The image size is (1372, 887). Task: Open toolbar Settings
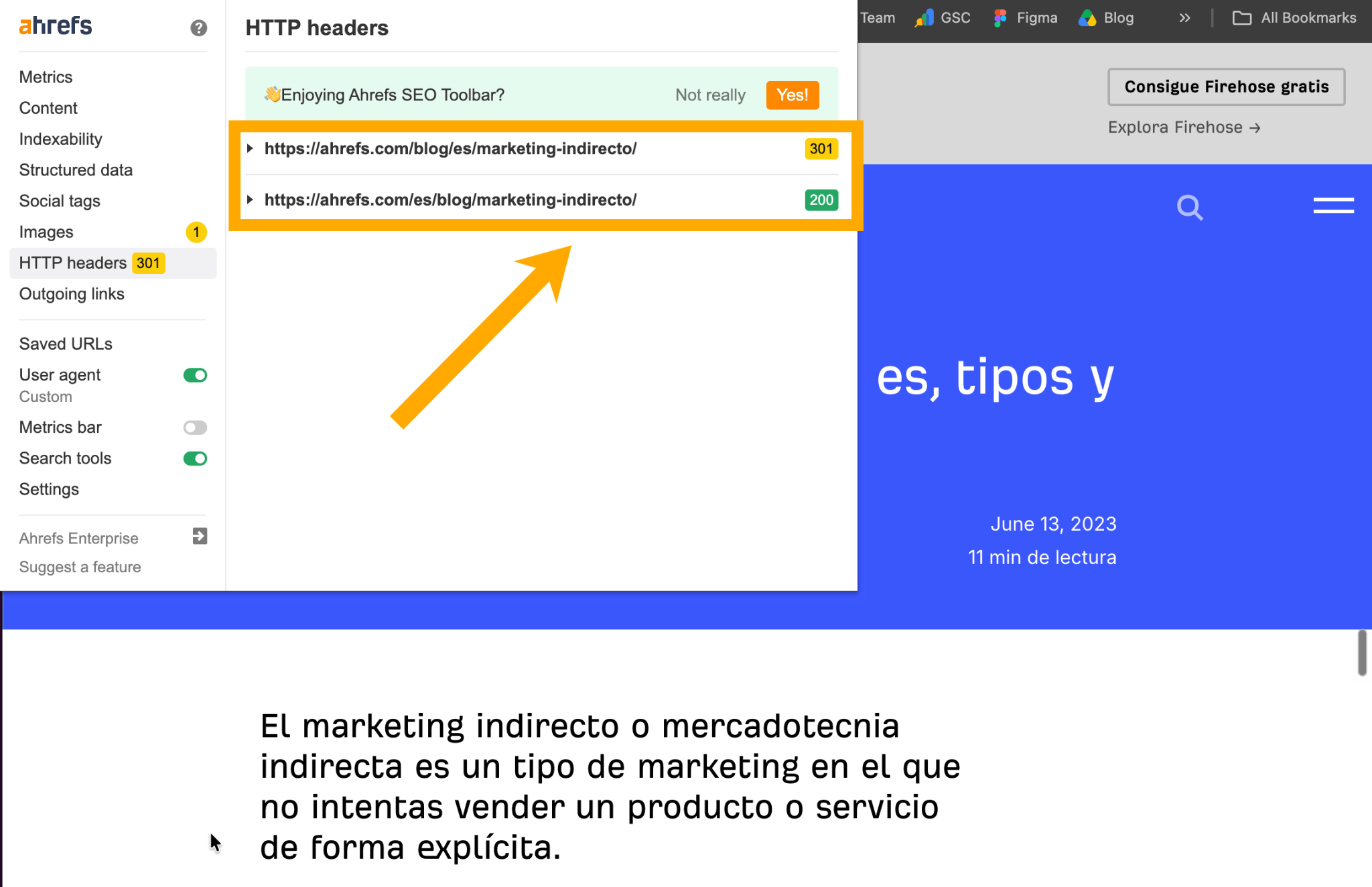coord(49,489)
